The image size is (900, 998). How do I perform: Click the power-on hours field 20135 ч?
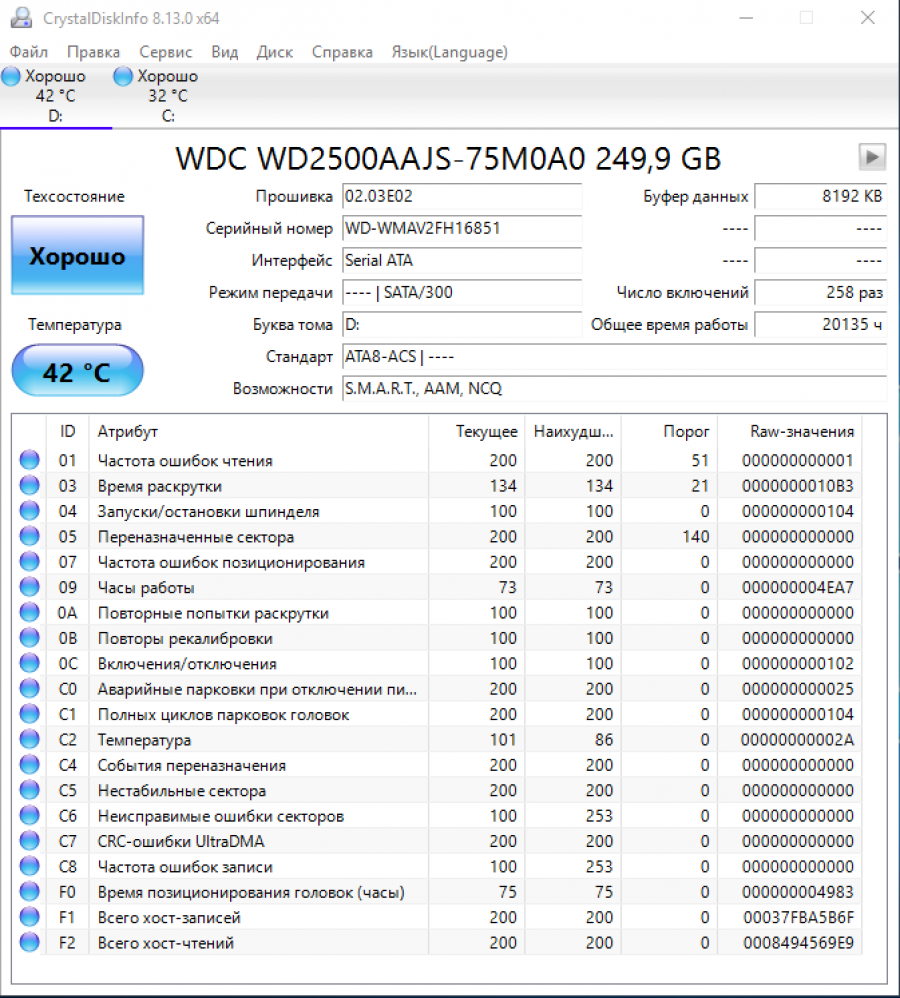tap(820, 325)
